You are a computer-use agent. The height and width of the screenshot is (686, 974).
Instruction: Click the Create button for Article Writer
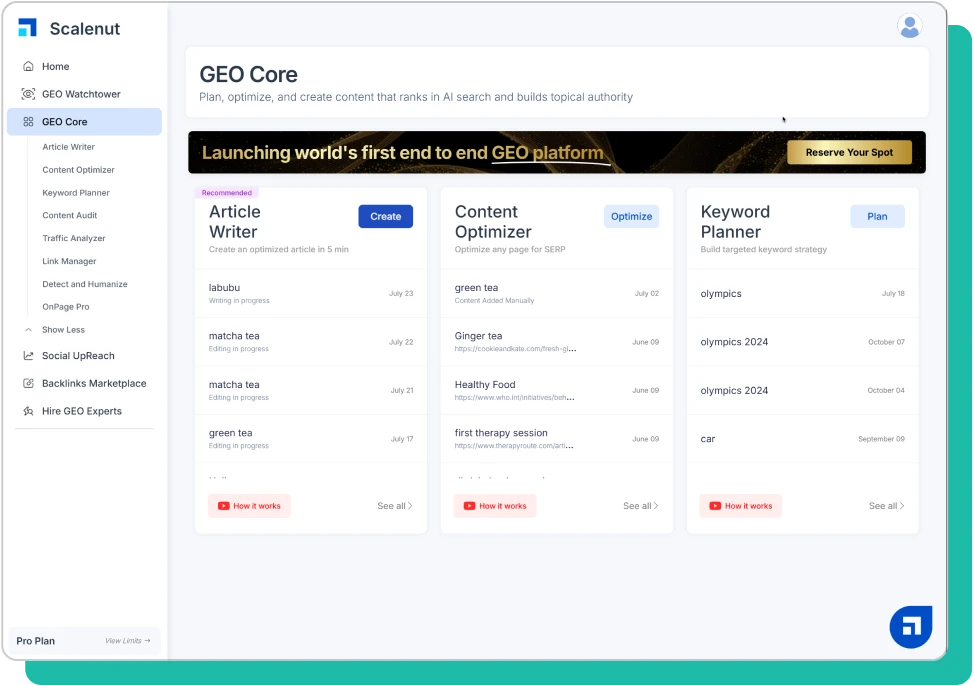coord(386,216)
